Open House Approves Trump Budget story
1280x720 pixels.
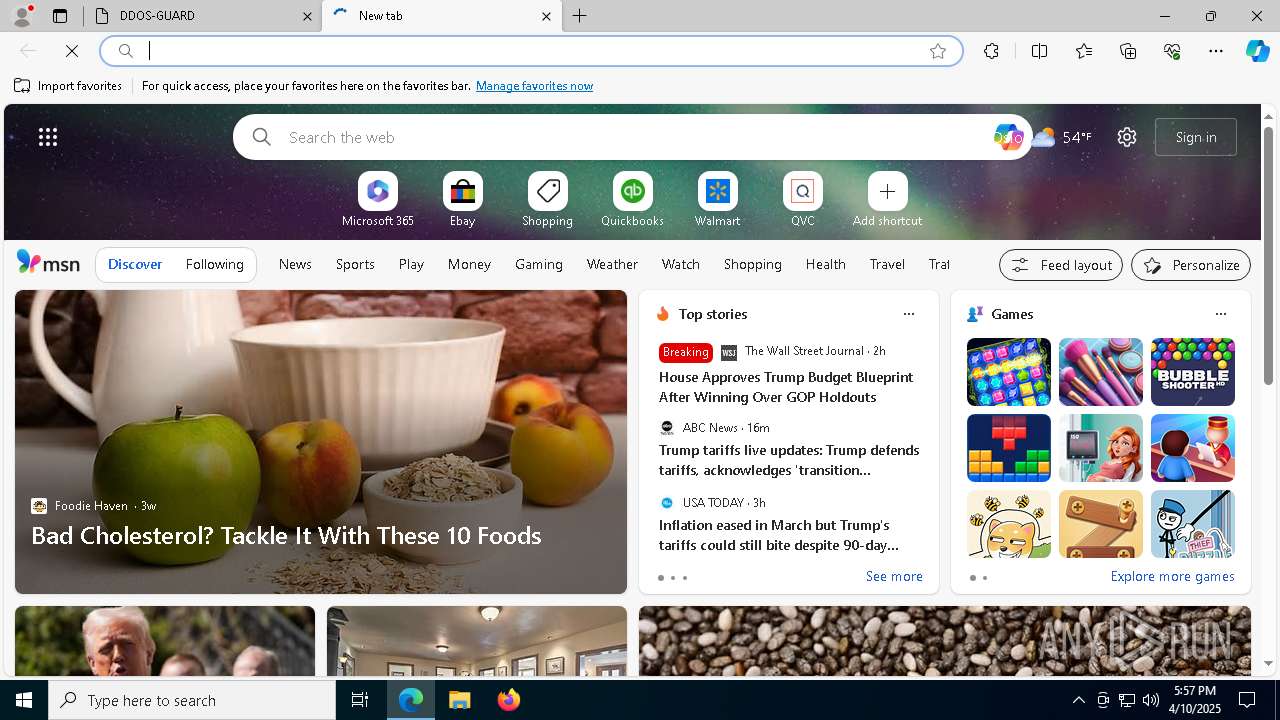(786, 387)
